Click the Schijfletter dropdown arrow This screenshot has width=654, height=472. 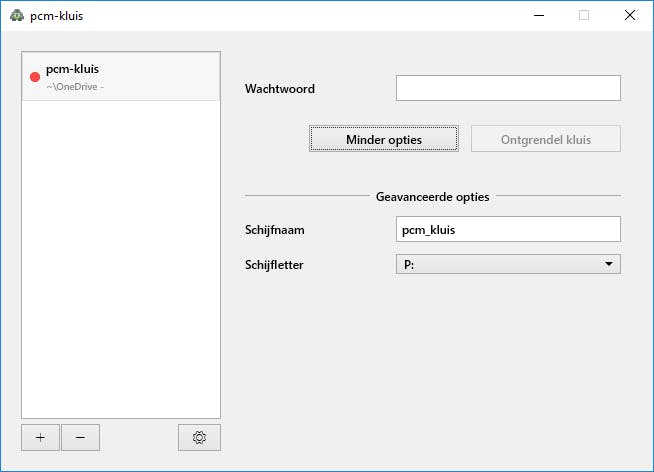tap(608, 264)
